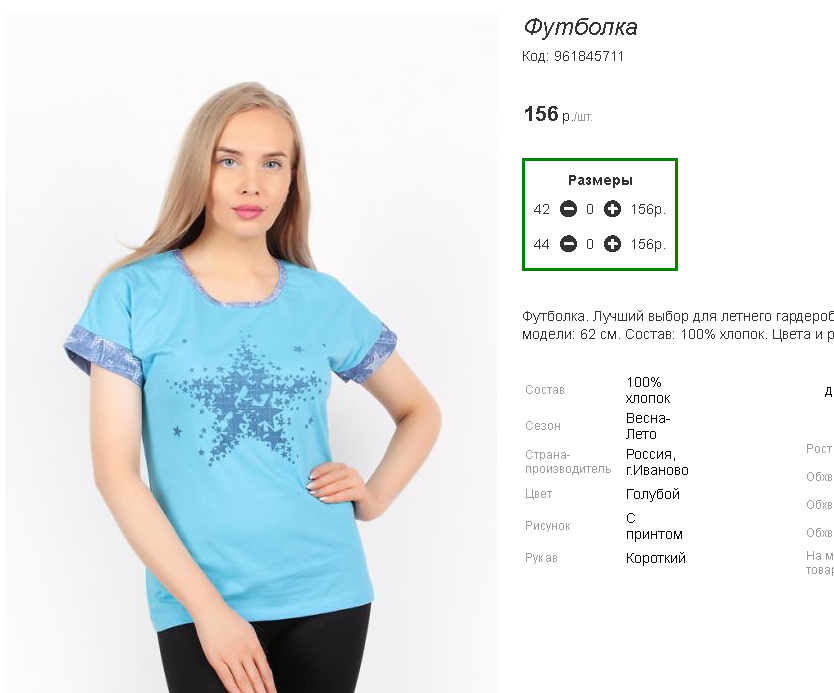Select the Весна-Лето season value
The height and width of the screenshot is (693, 834).
point(647,426)
